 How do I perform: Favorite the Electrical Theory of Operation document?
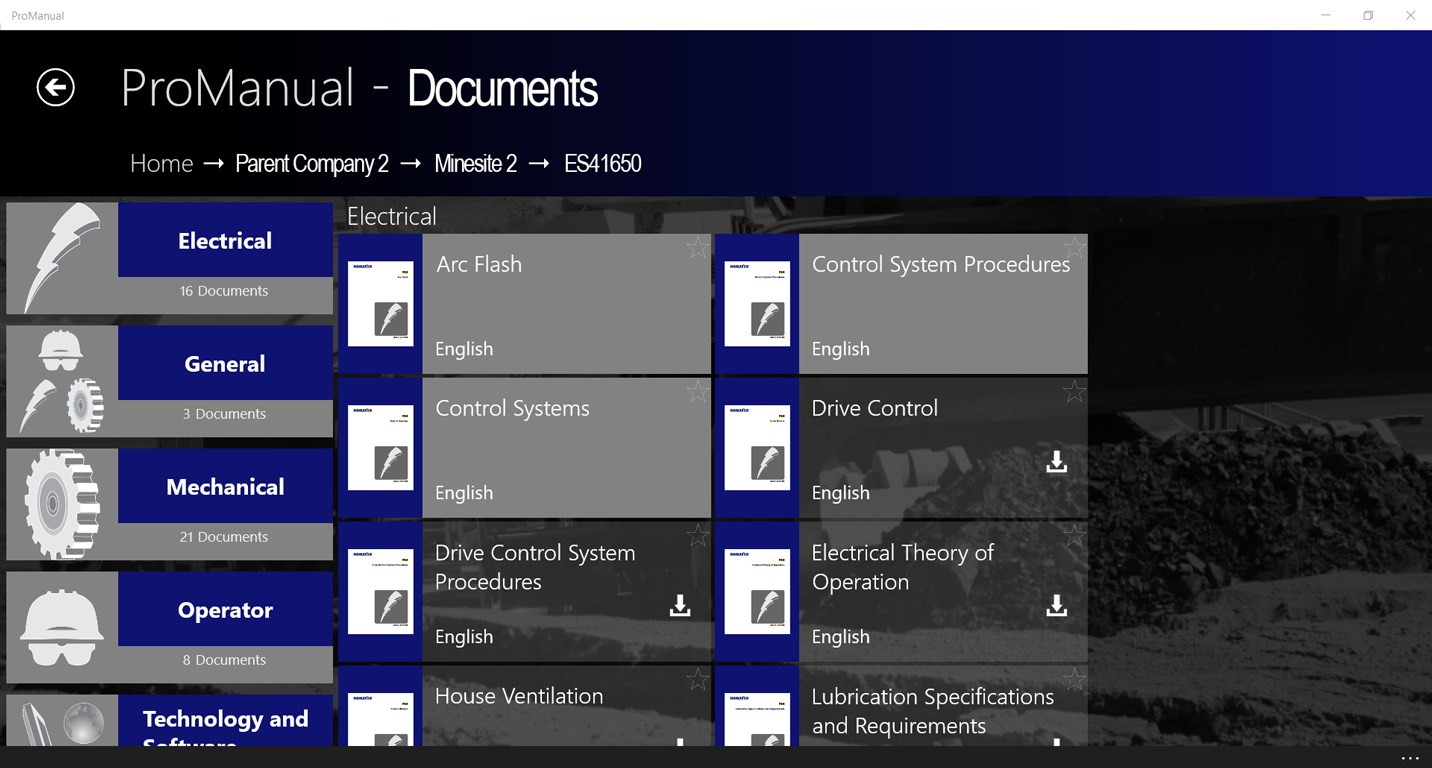[1074, 536]
